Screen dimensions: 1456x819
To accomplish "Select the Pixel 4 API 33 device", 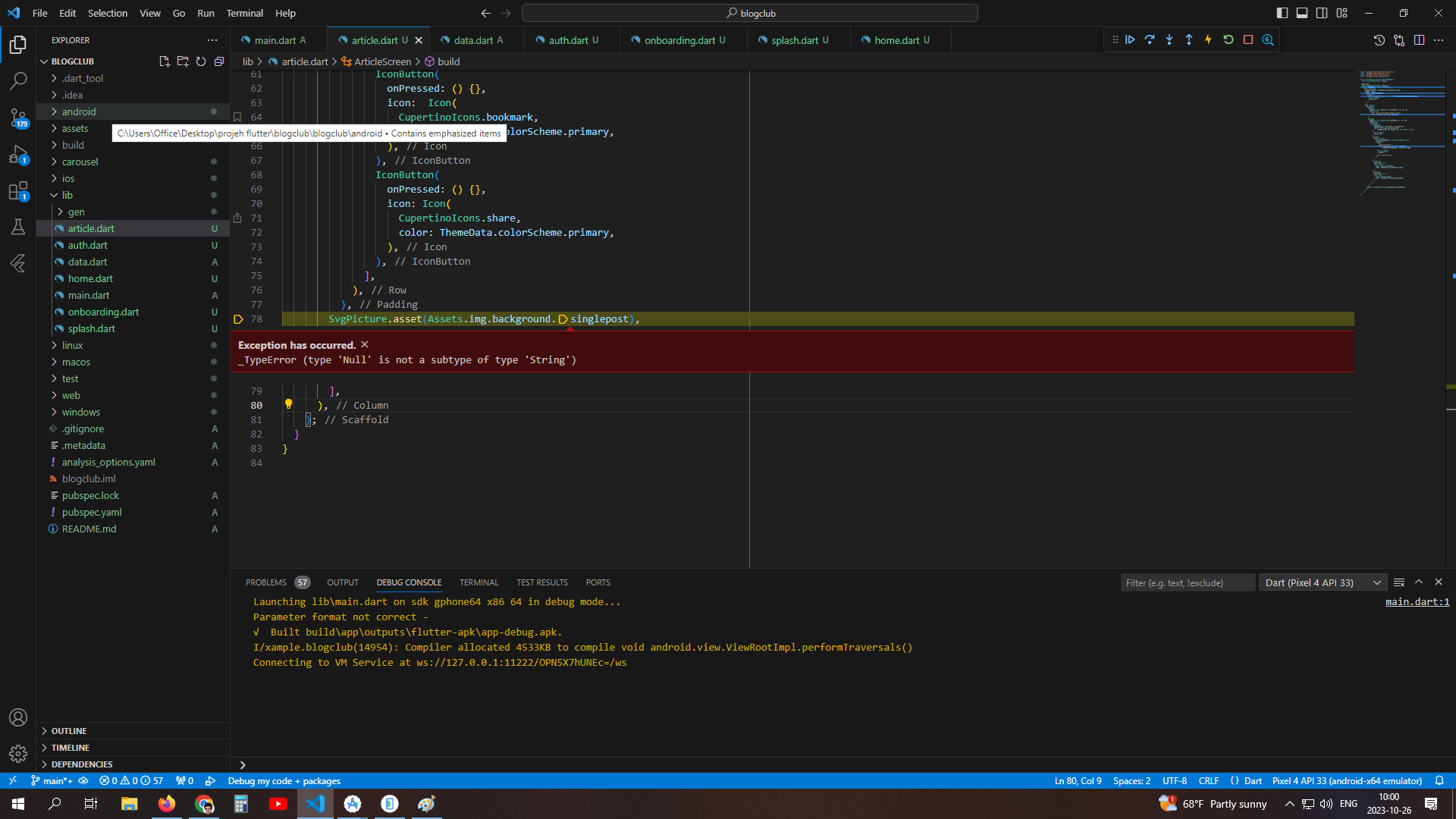I will coord(1347,781).
